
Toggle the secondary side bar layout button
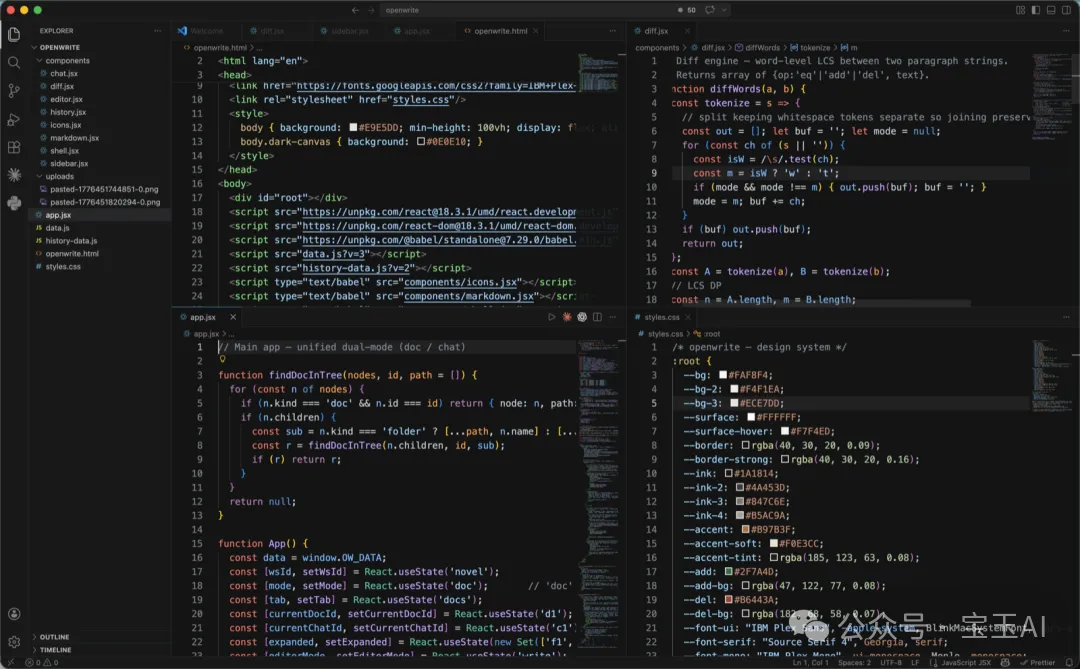[1066, 10]
